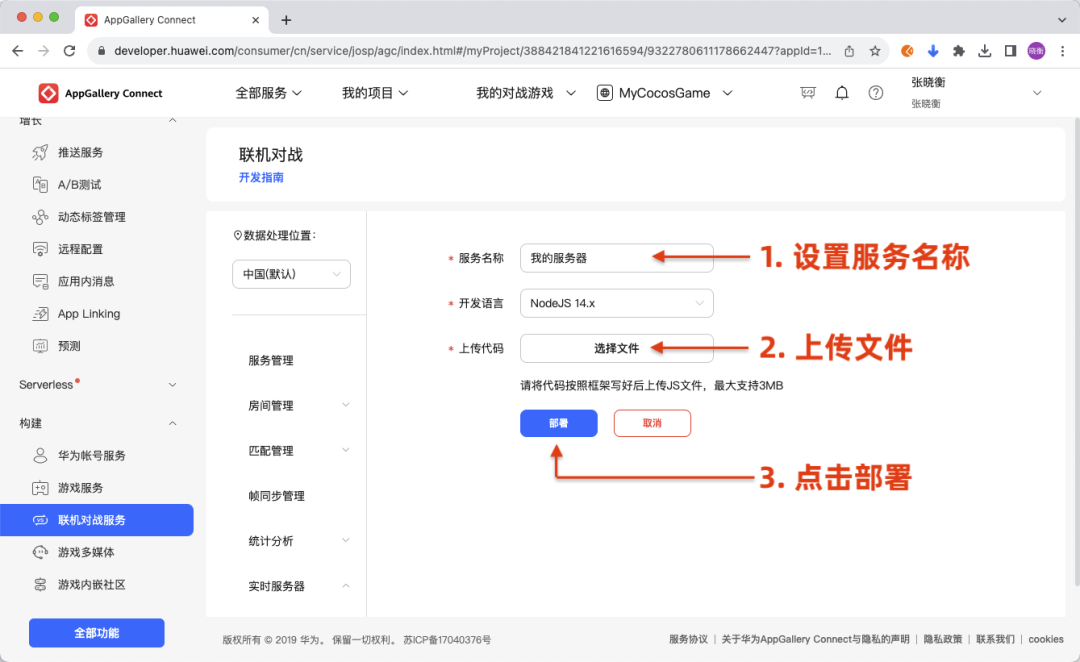Open the notifications bell icon
Screen dimensions: 1080x662
click(842, 93)
